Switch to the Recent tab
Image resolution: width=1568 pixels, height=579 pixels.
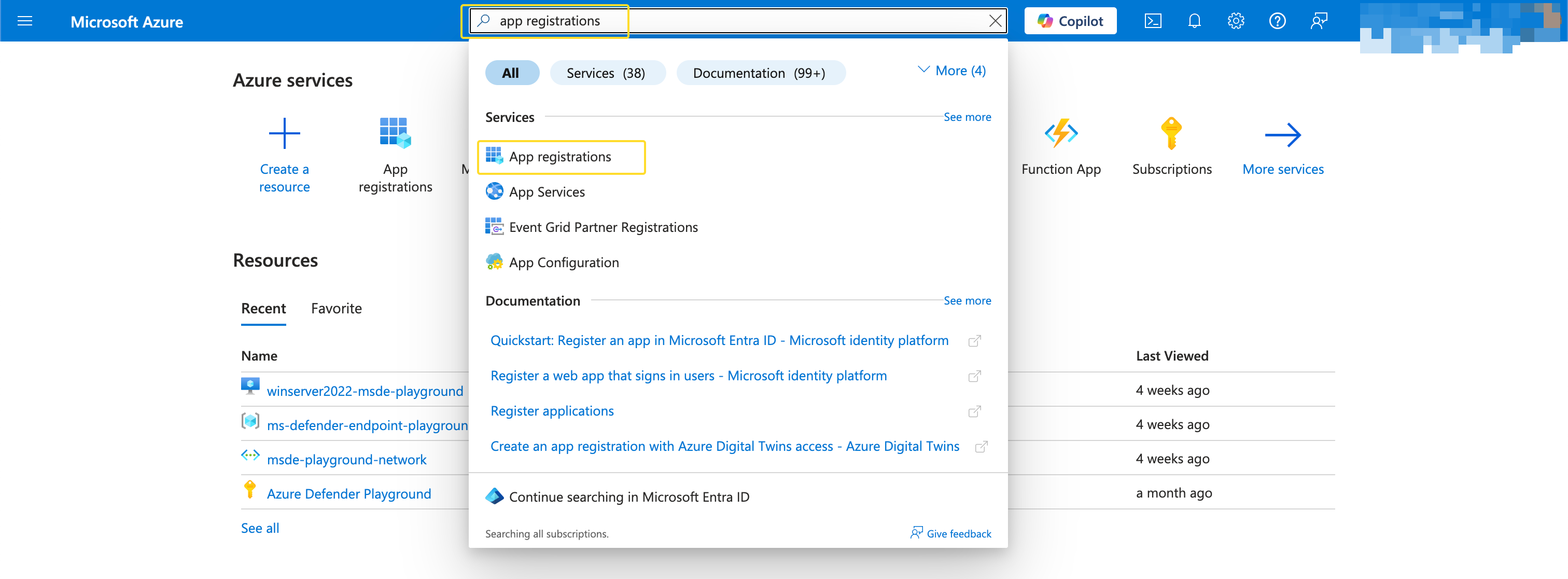coord(263,309)
